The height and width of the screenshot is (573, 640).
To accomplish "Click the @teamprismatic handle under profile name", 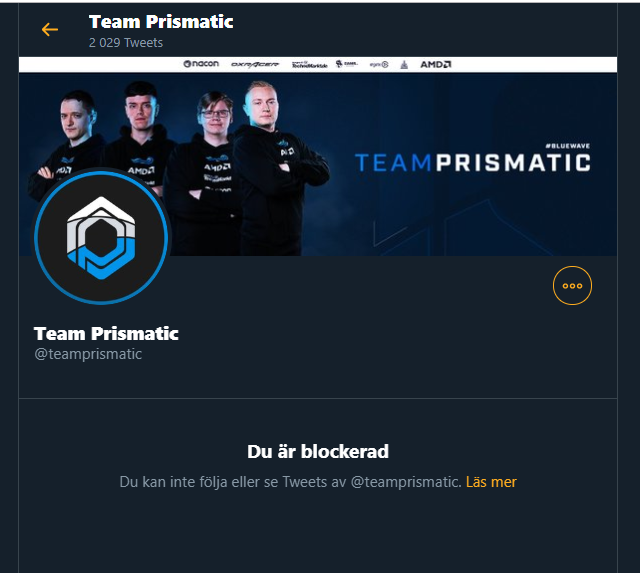I will (x=88, y=354).
